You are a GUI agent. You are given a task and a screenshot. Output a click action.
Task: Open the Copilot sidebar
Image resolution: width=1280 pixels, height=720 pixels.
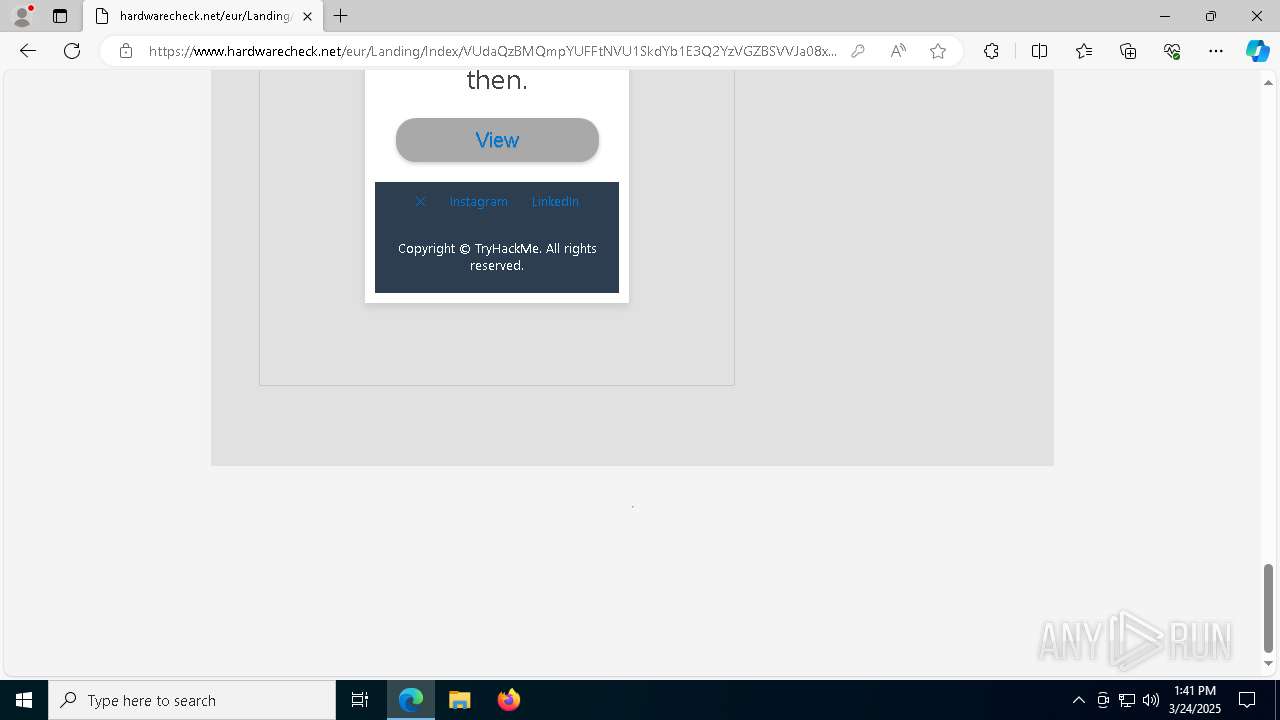pyautogui.click(x=1257, y=51)
